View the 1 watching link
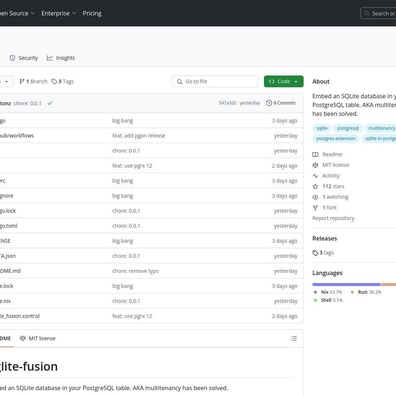 point(335,197)
